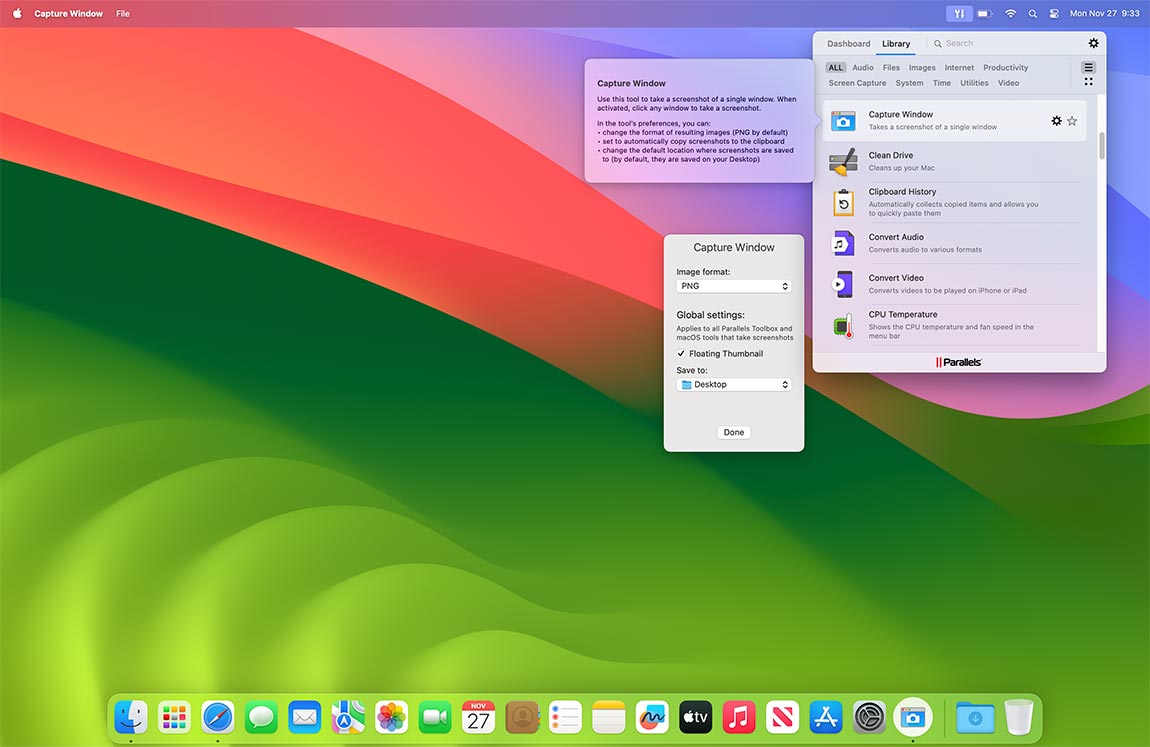Switch to the Dashboard tab
Screen dimensions: 1150x747
pos(848,44)
